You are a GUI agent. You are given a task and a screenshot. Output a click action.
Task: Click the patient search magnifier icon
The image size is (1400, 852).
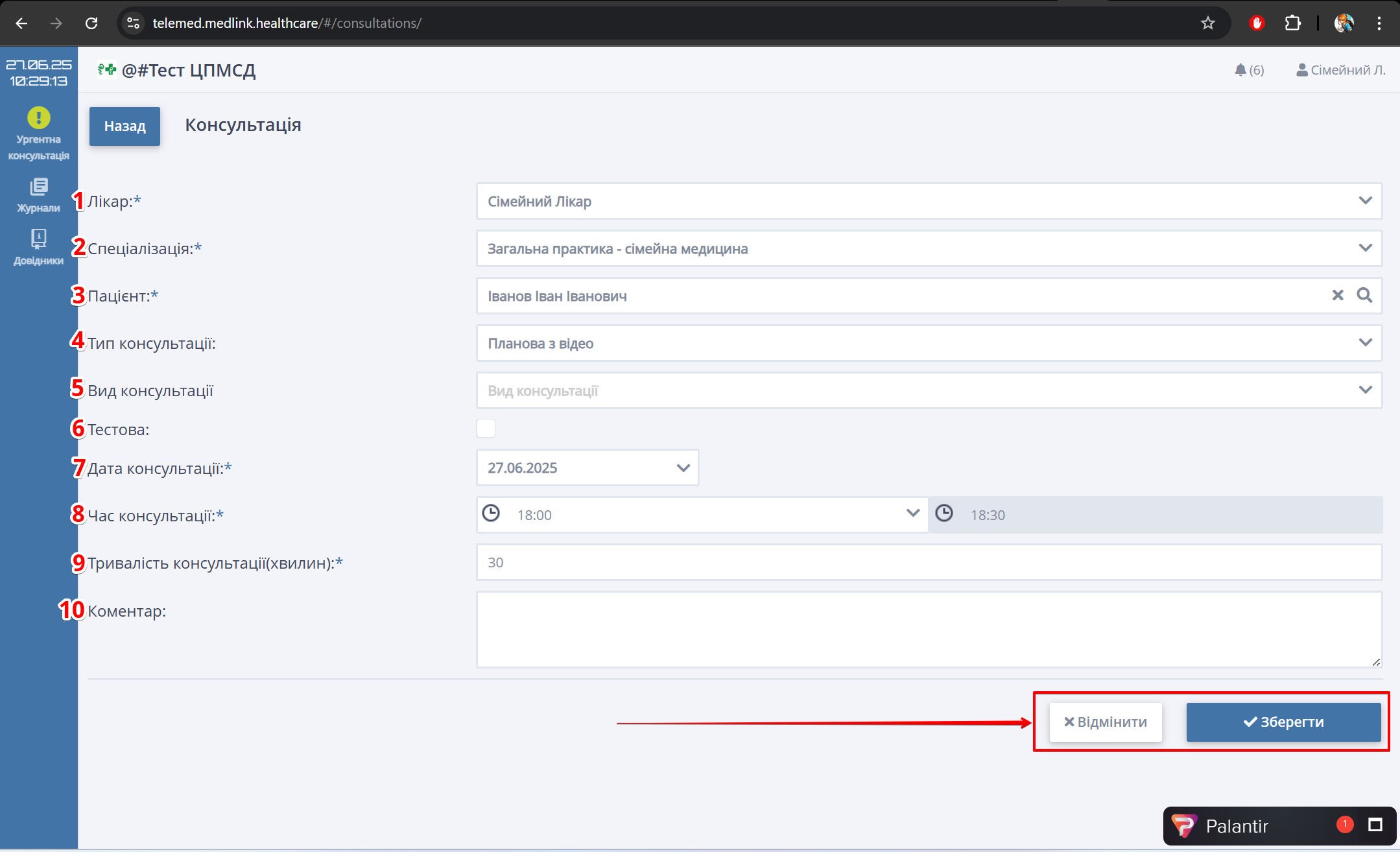pos(1364,296)
